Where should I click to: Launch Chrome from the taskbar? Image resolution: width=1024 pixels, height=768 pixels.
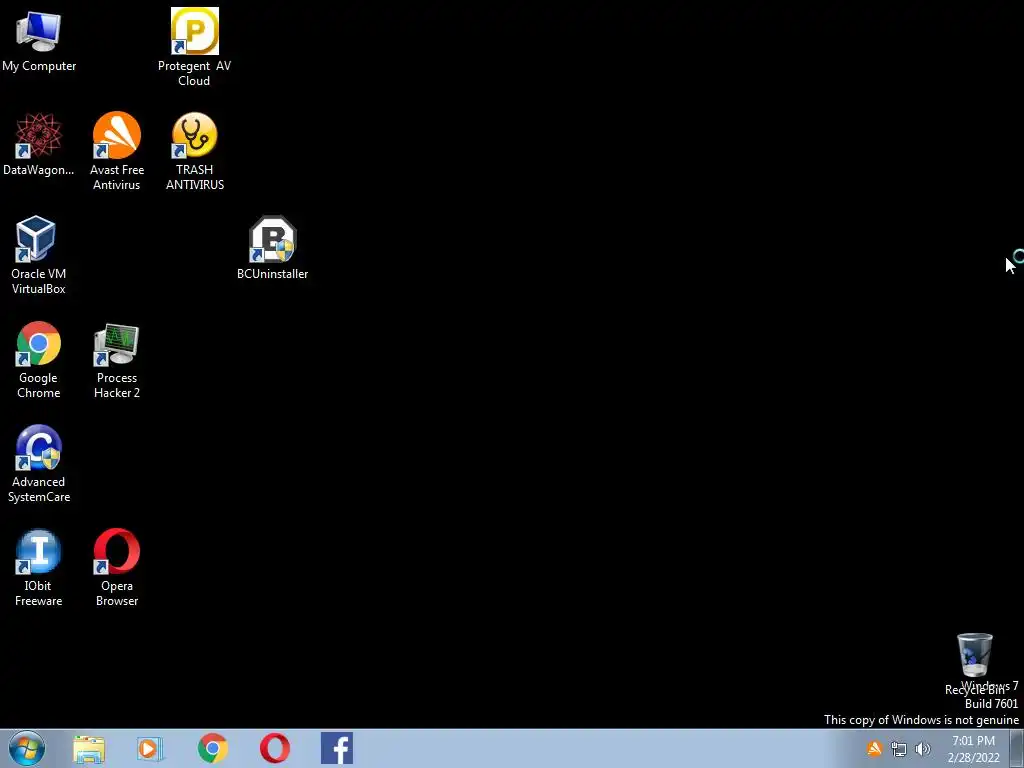click(213, 748)
